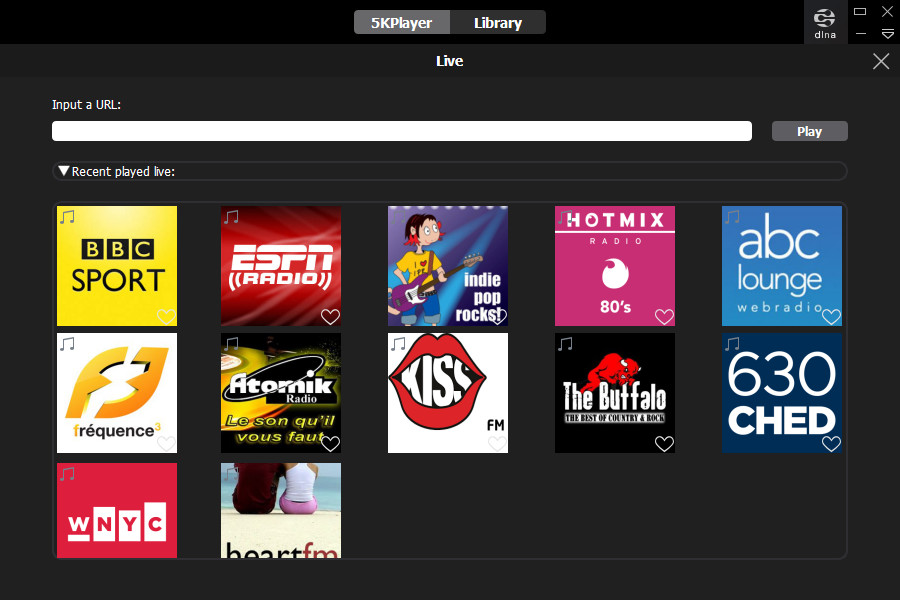Click the Input a URL text field
This screenshot has height=600, width=900.
401,131
